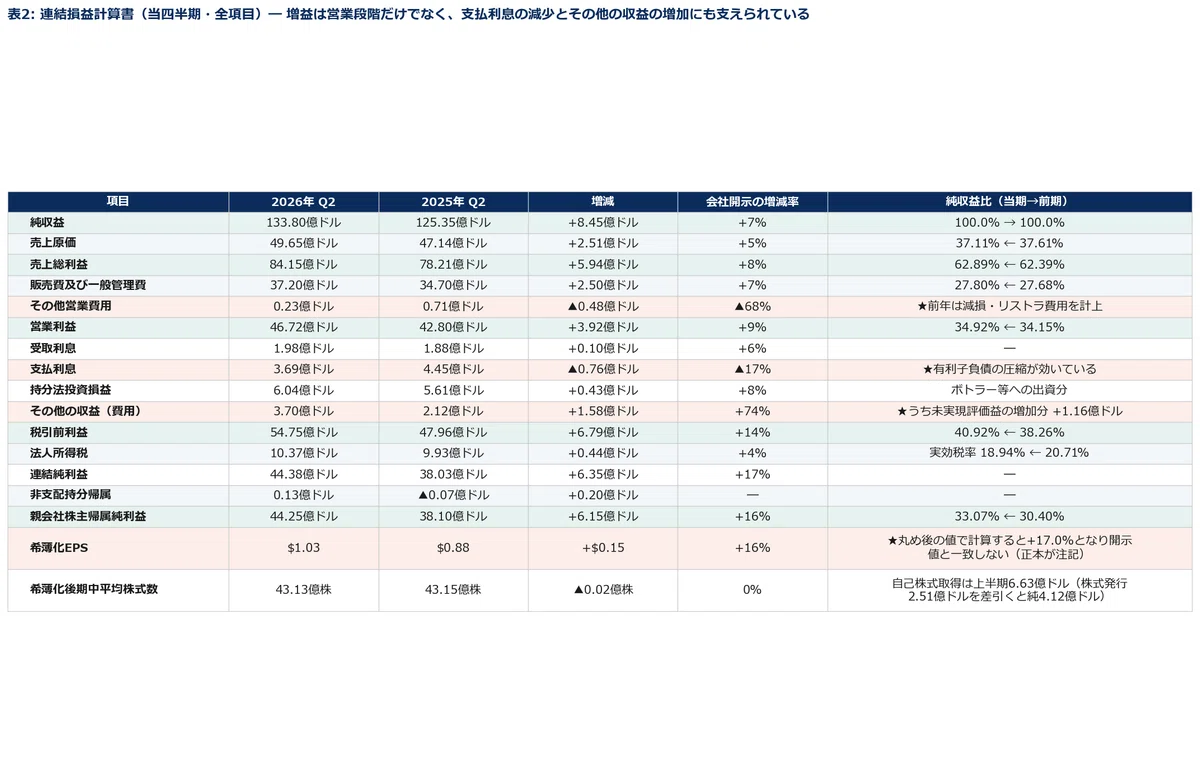Select the 法人所得税 row label

59,453
